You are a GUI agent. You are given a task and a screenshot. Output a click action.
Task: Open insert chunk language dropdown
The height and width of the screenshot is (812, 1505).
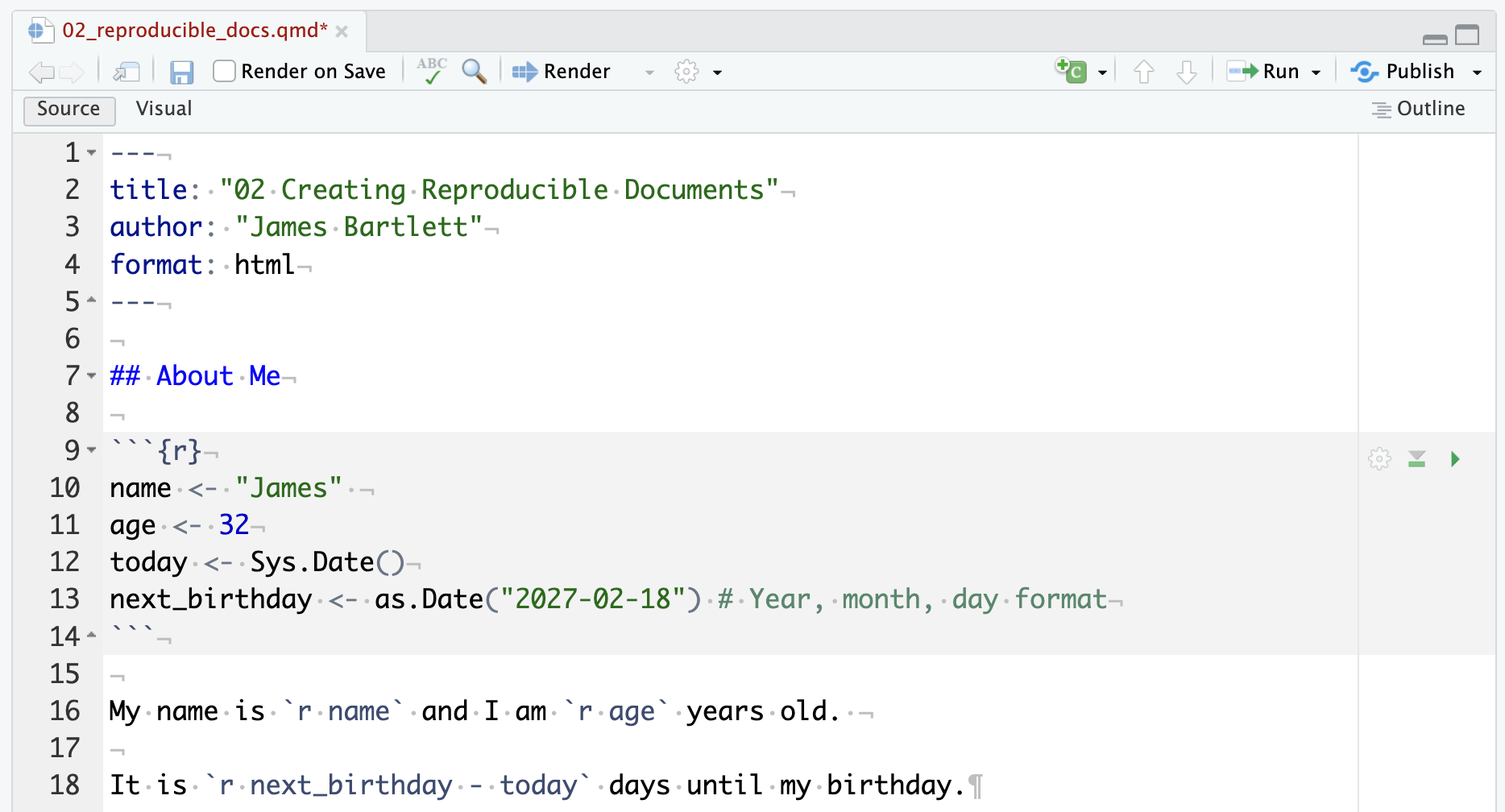click(x=1102, y=72)
